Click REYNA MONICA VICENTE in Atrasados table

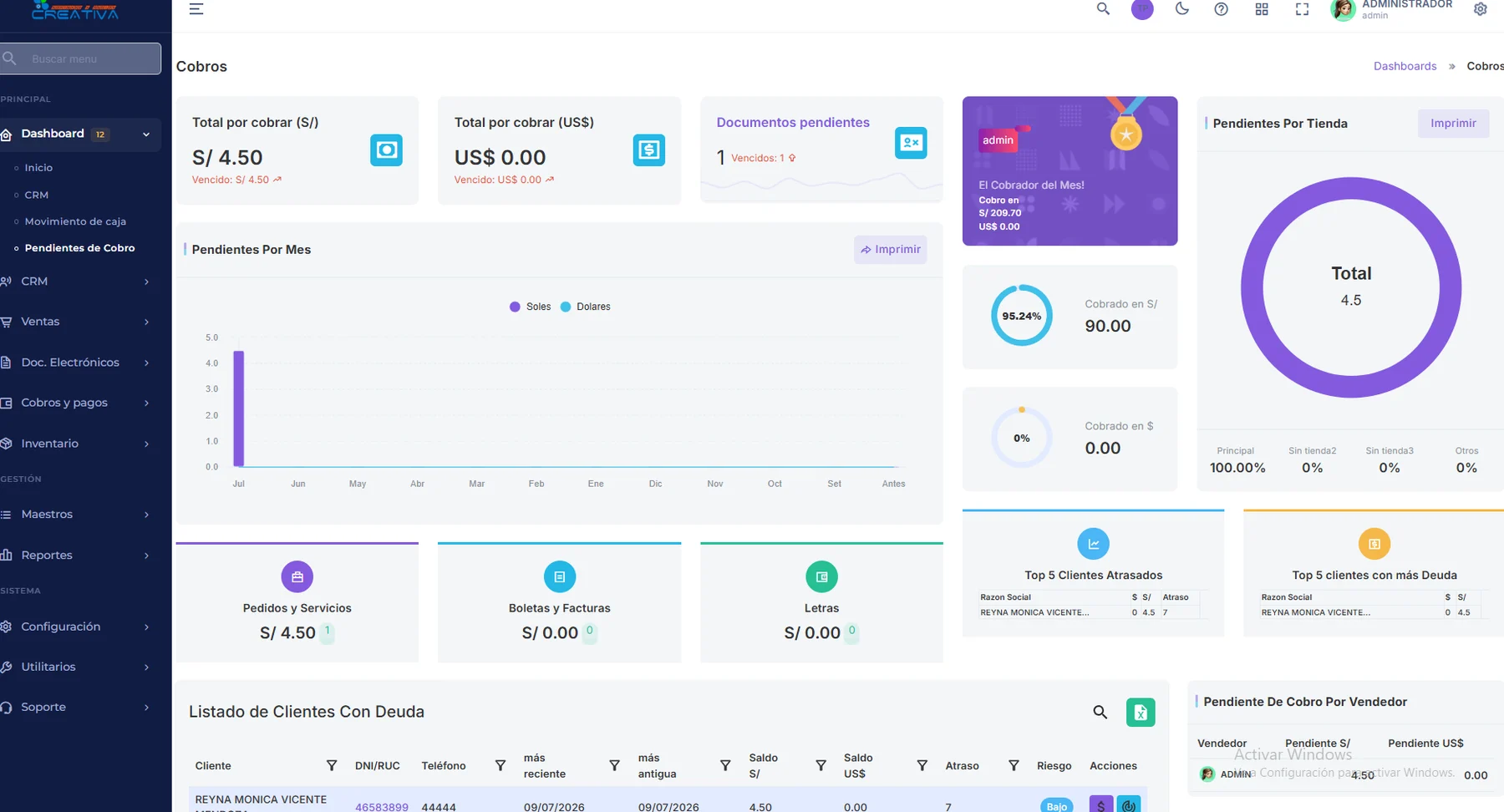(x=1034, y=612)
